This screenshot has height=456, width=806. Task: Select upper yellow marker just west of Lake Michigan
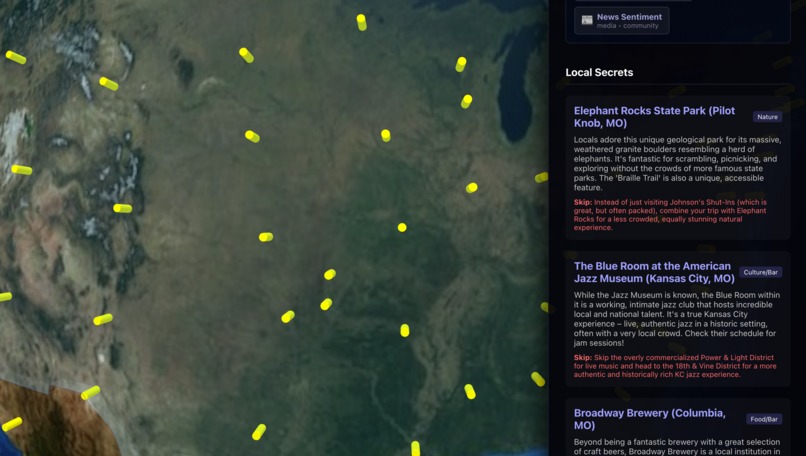click(x=461, y=64)
